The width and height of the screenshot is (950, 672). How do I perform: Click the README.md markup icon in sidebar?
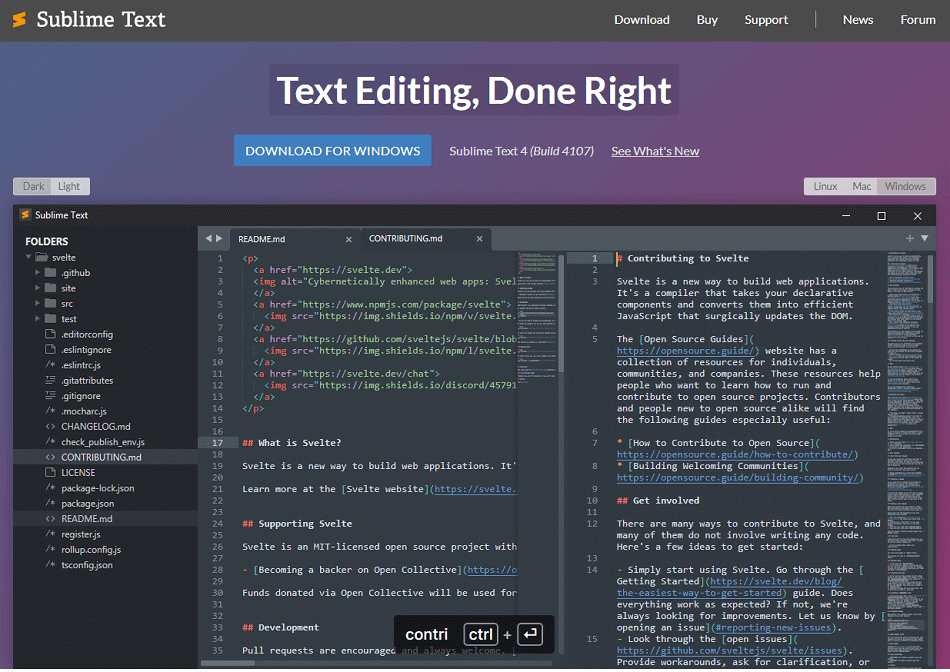coord(50,518)
